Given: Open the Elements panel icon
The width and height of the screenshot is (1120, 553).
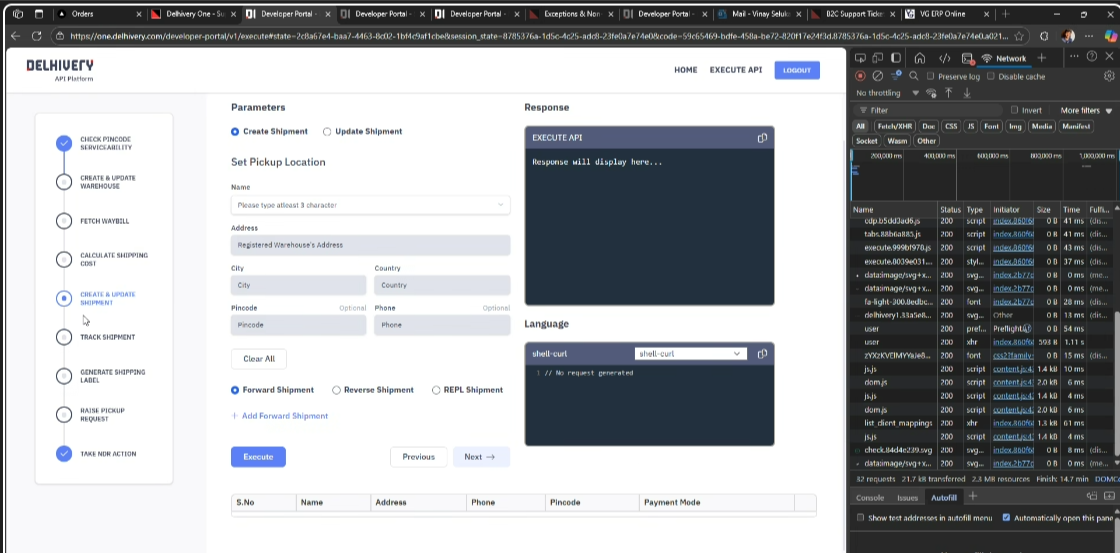Looking at the screenshot, I should coord(945,58).
